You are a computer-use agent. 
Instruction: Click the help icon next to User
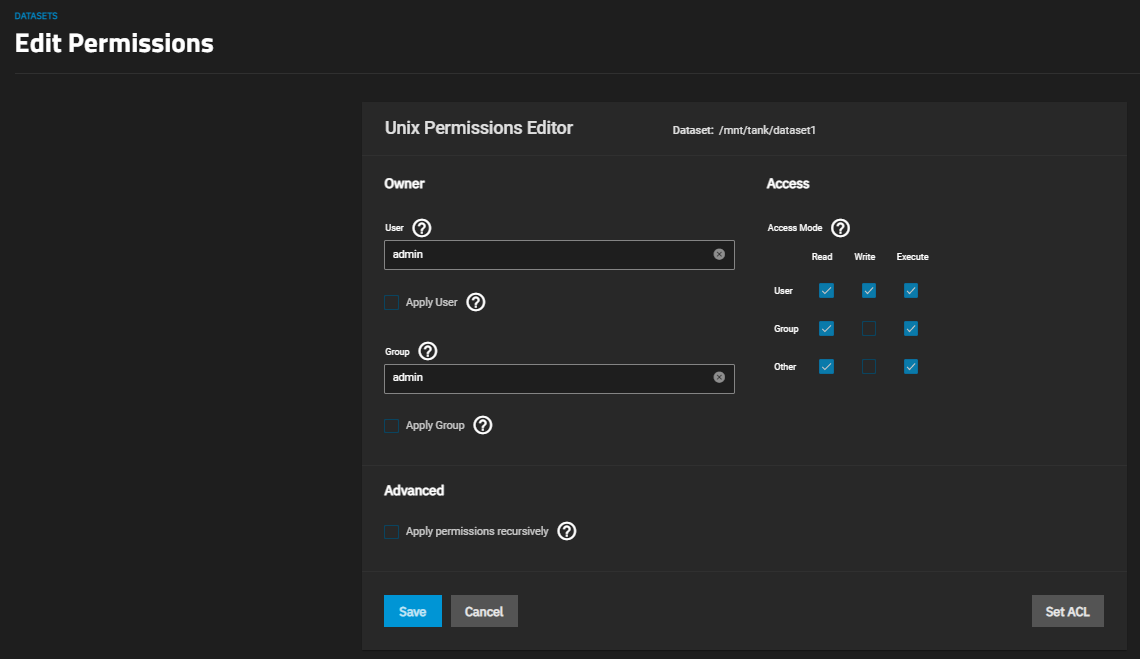[422, 228]
